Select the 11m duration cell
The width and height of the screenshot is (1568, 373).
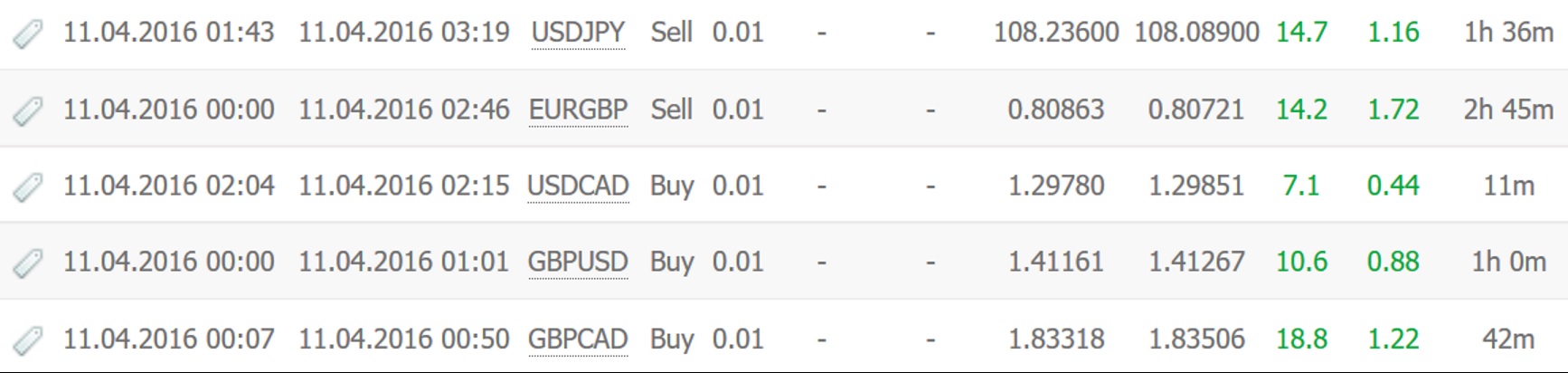click(x=1508, y=186)
